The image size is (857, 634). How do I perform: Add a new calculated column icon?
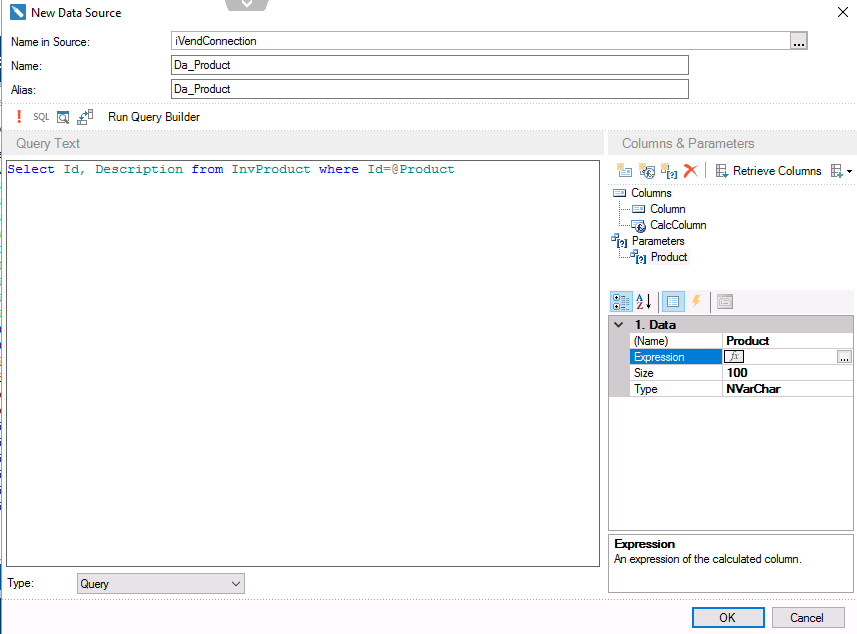647,171
